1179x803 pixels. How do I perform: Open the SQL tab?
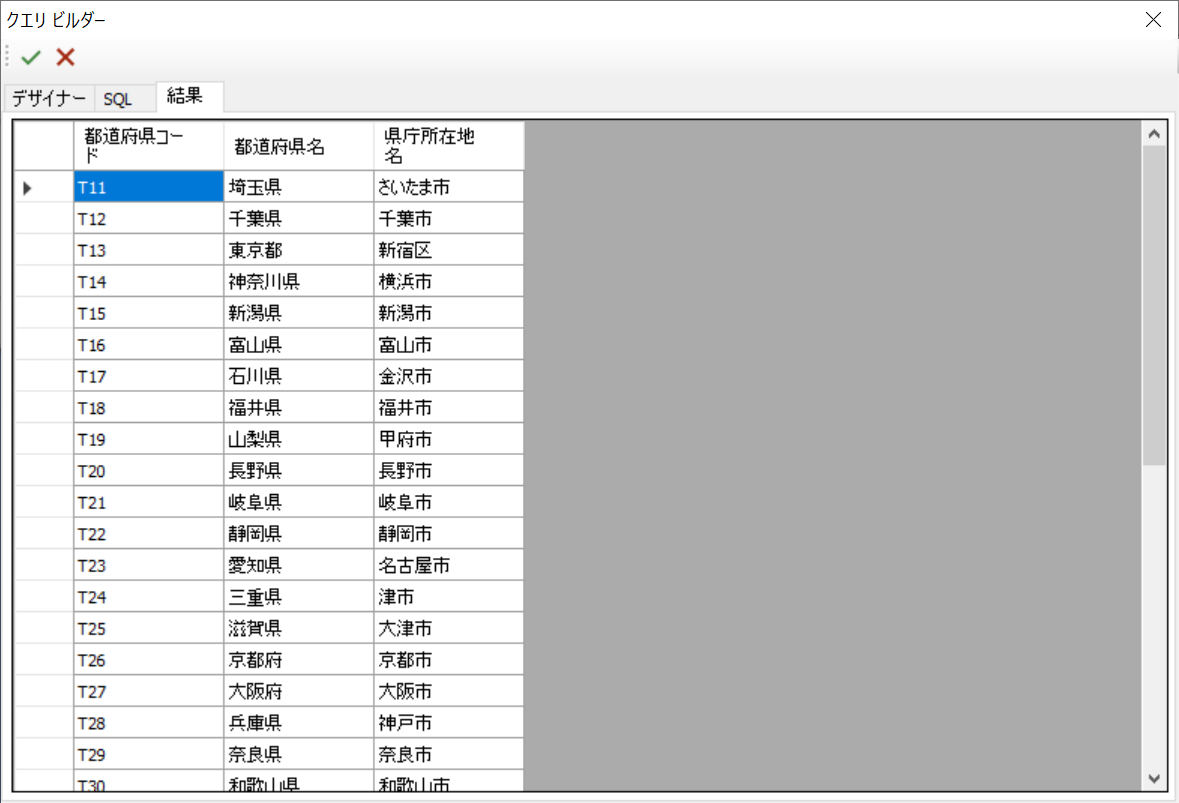click(x=118, y=99)
